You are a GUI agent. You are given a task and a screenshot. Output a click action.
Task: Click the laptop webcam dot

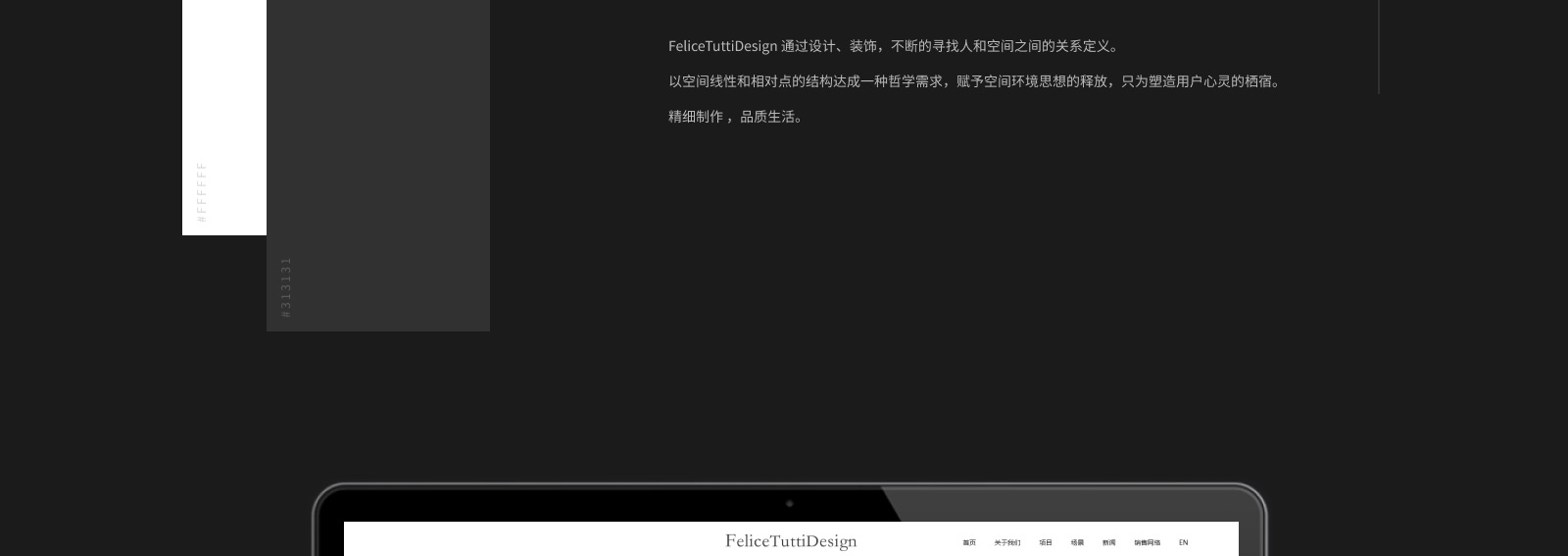click(790, 504)
